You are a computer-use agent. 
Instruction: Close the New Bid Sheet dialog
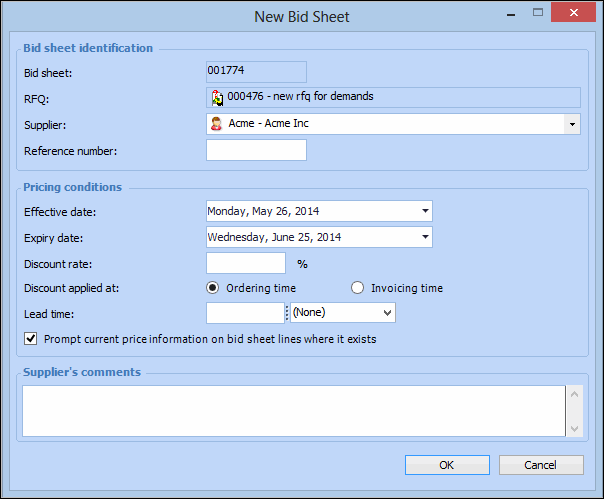click(576, 13)
